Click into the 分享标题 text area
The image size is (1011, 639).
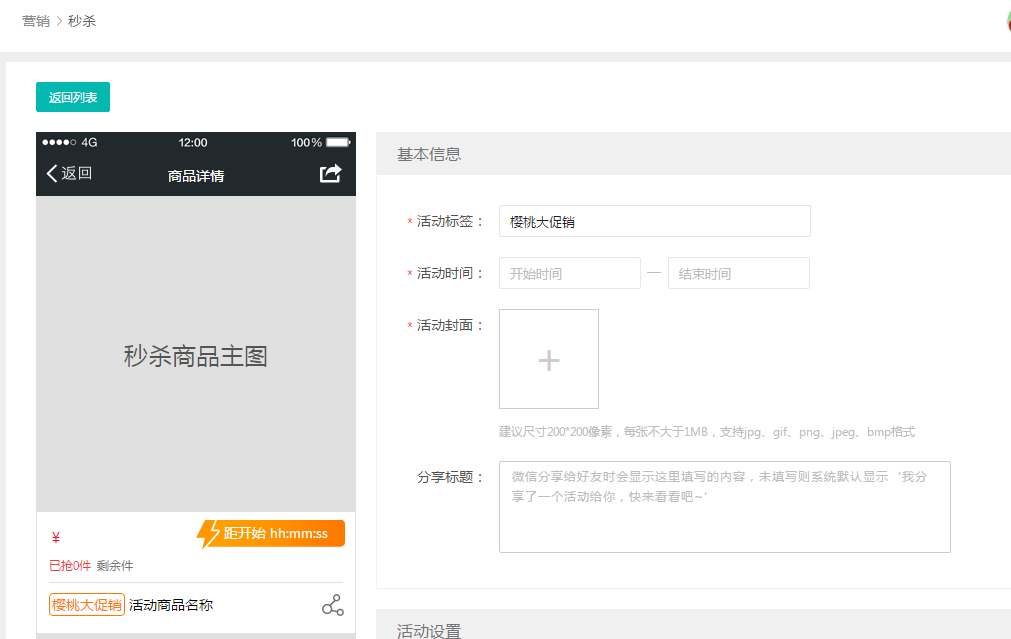pyautogui.click(x=724, y=507)
